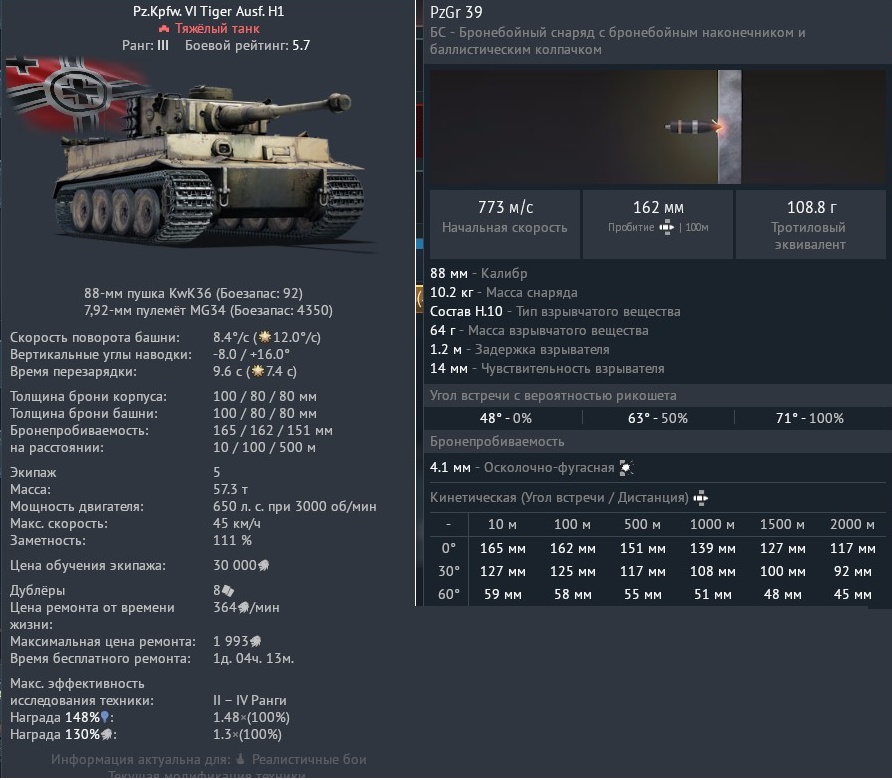Click the Pz.Kpfw. VI Tiger Ausf. H1 title
Screen dimensions: 892x780
pos(209,11)
